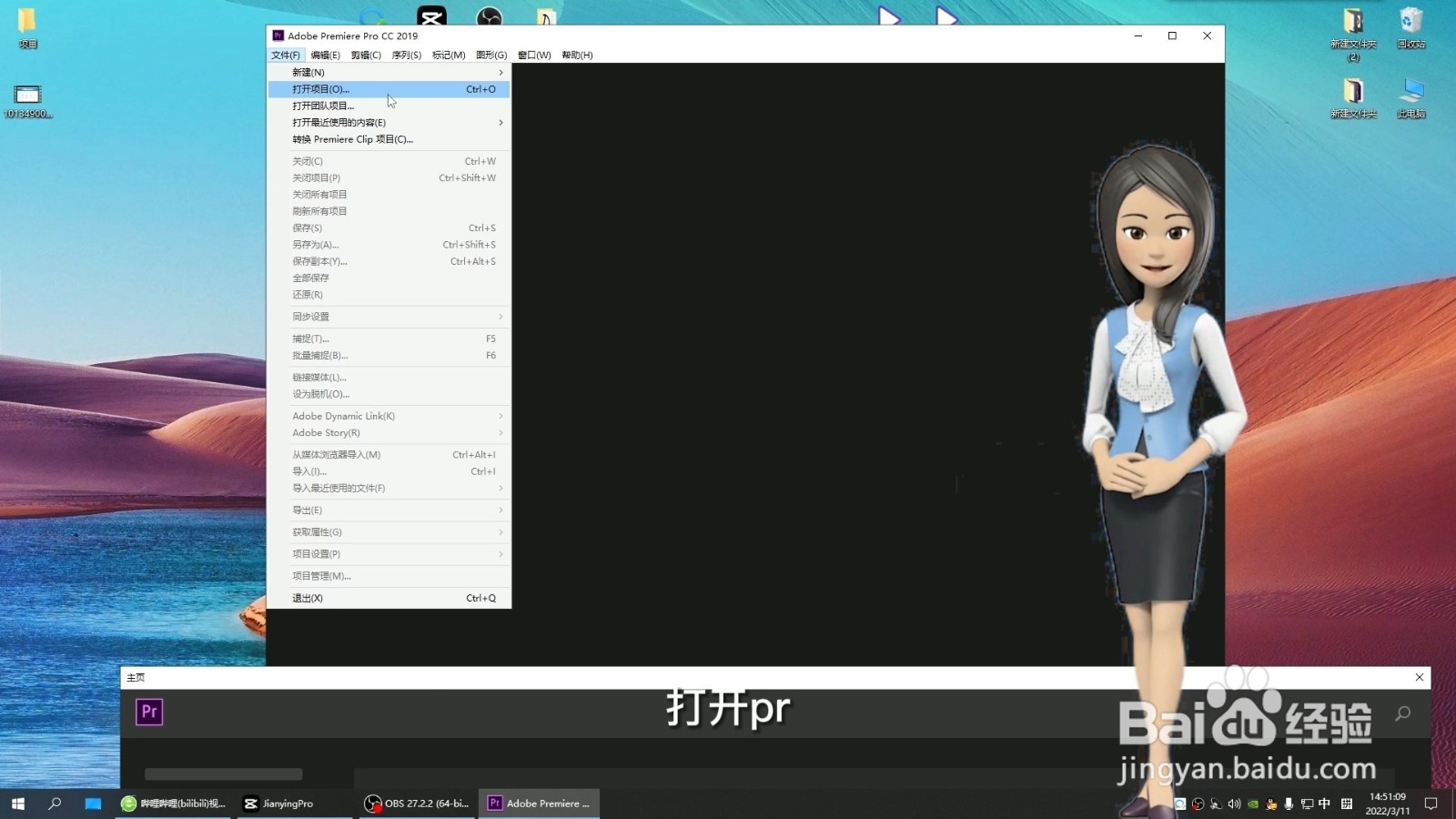
Task: Click the NVIDIA tray icon
Action: click(1253, 804)
